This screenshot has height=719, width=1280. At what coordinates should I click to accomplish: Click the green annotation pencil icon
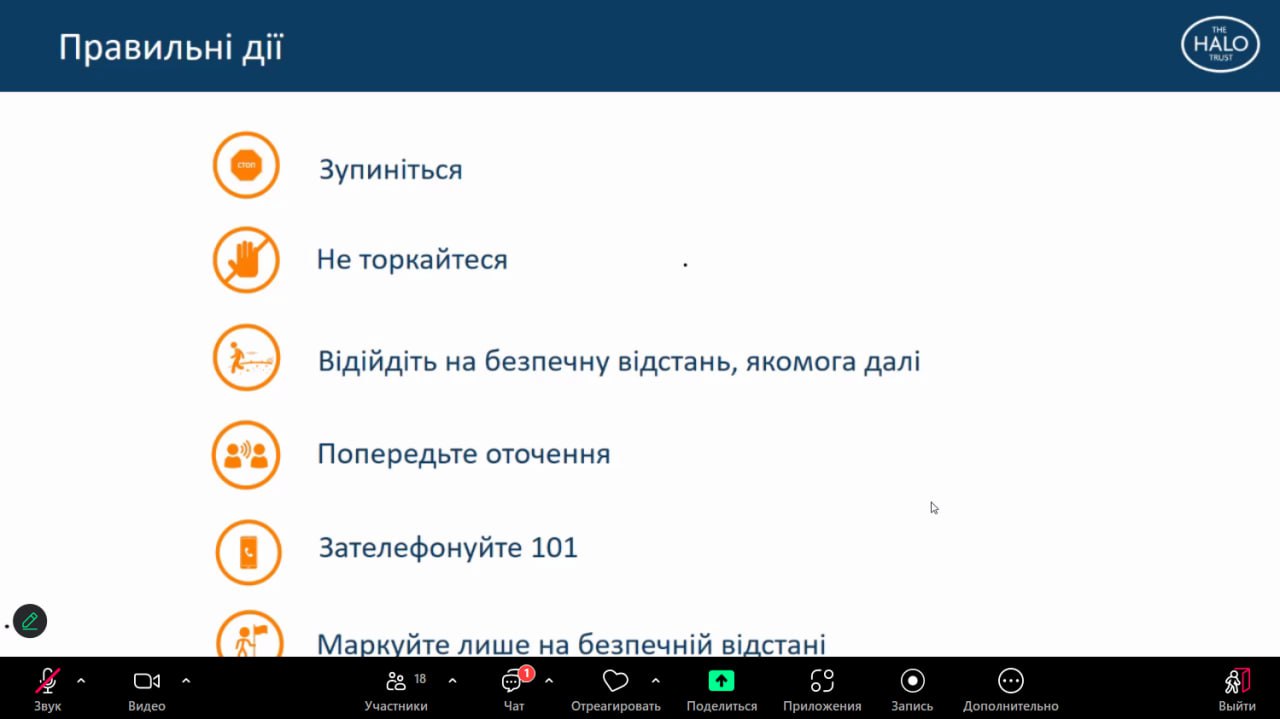[x=30, y=621]
